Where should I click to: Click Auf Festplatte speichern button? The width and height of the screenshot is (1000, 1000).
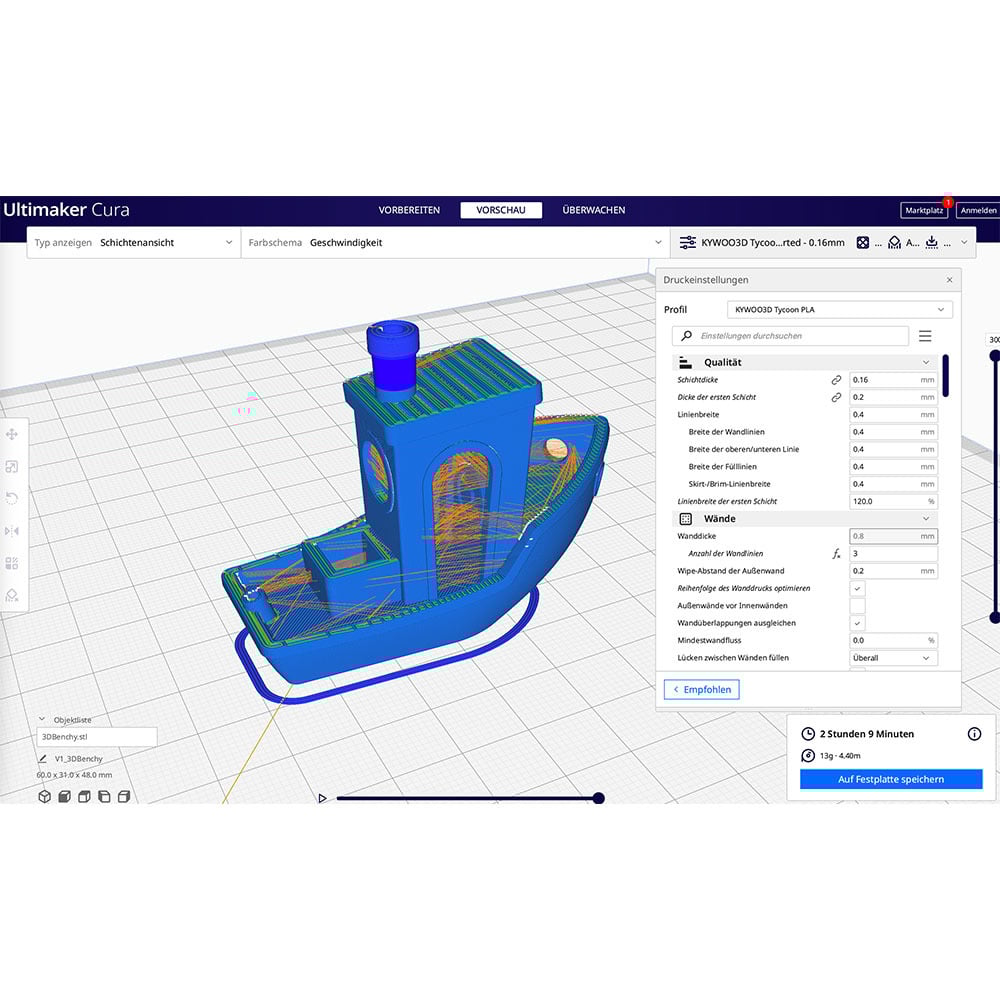point(891,779)
